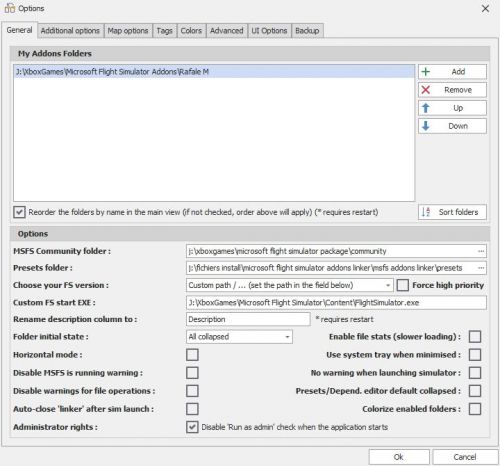Click the Options window title icon
Screen dimensions: 500x466
[x=10, y=8]
